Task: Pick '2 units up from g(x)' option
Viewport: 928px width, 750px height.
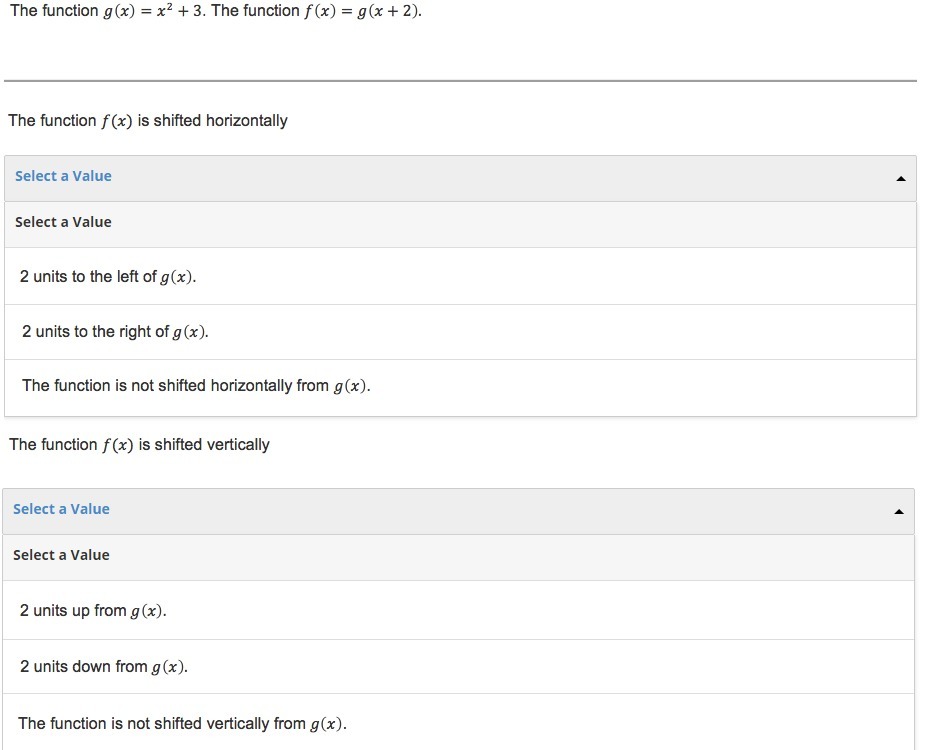Action: click(93, 611)
